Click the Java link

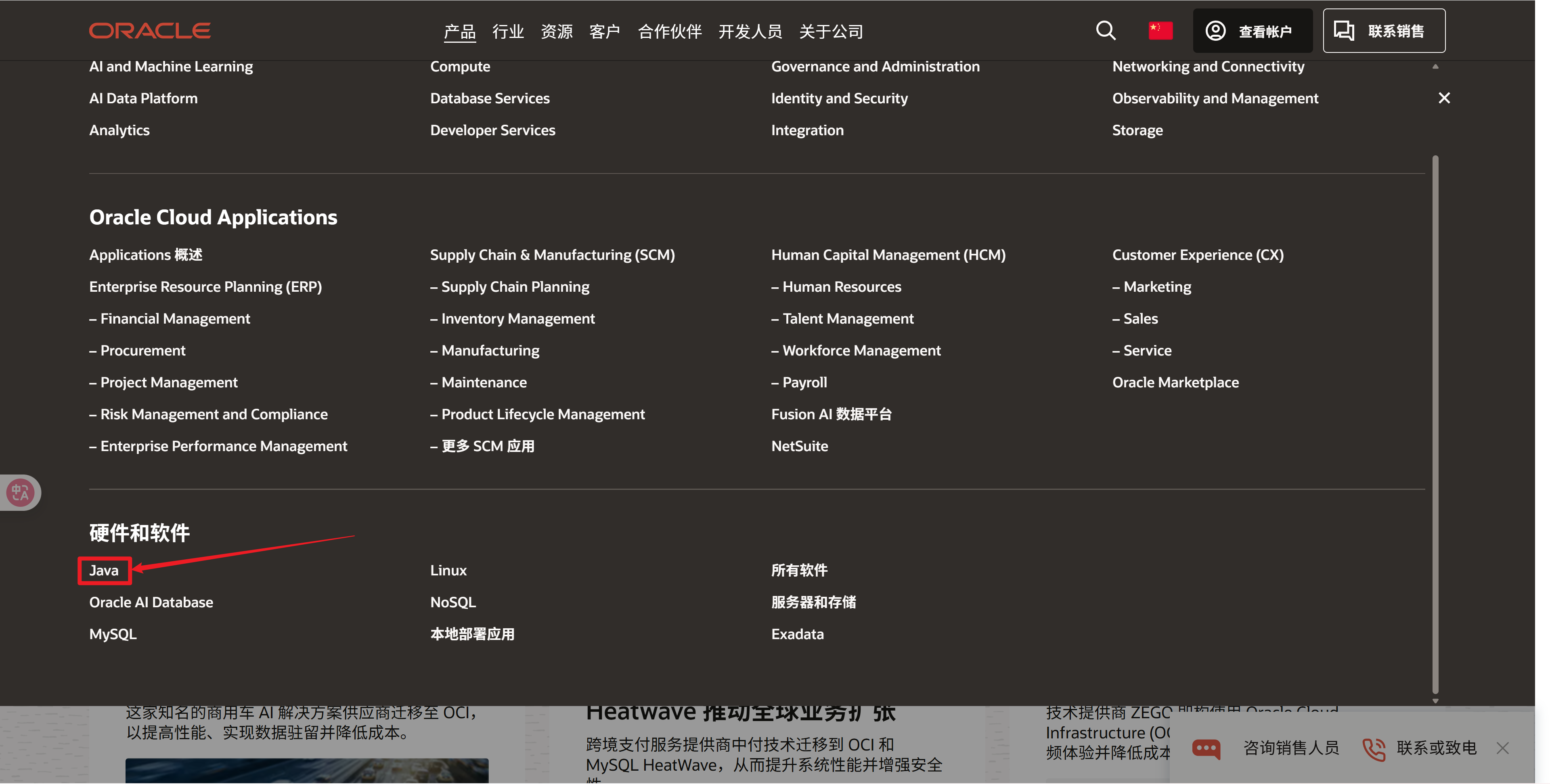coord(103,571)
